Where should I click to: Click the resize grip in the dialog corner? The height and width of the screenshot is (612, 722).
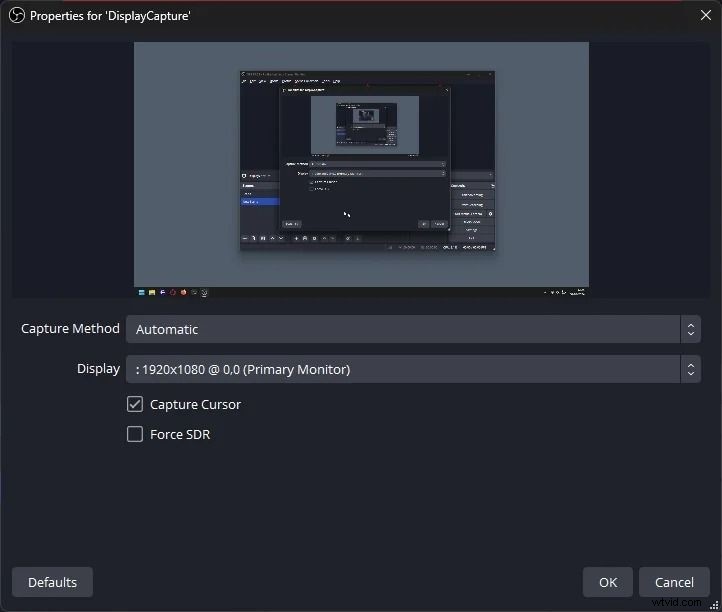pos(715,606)
